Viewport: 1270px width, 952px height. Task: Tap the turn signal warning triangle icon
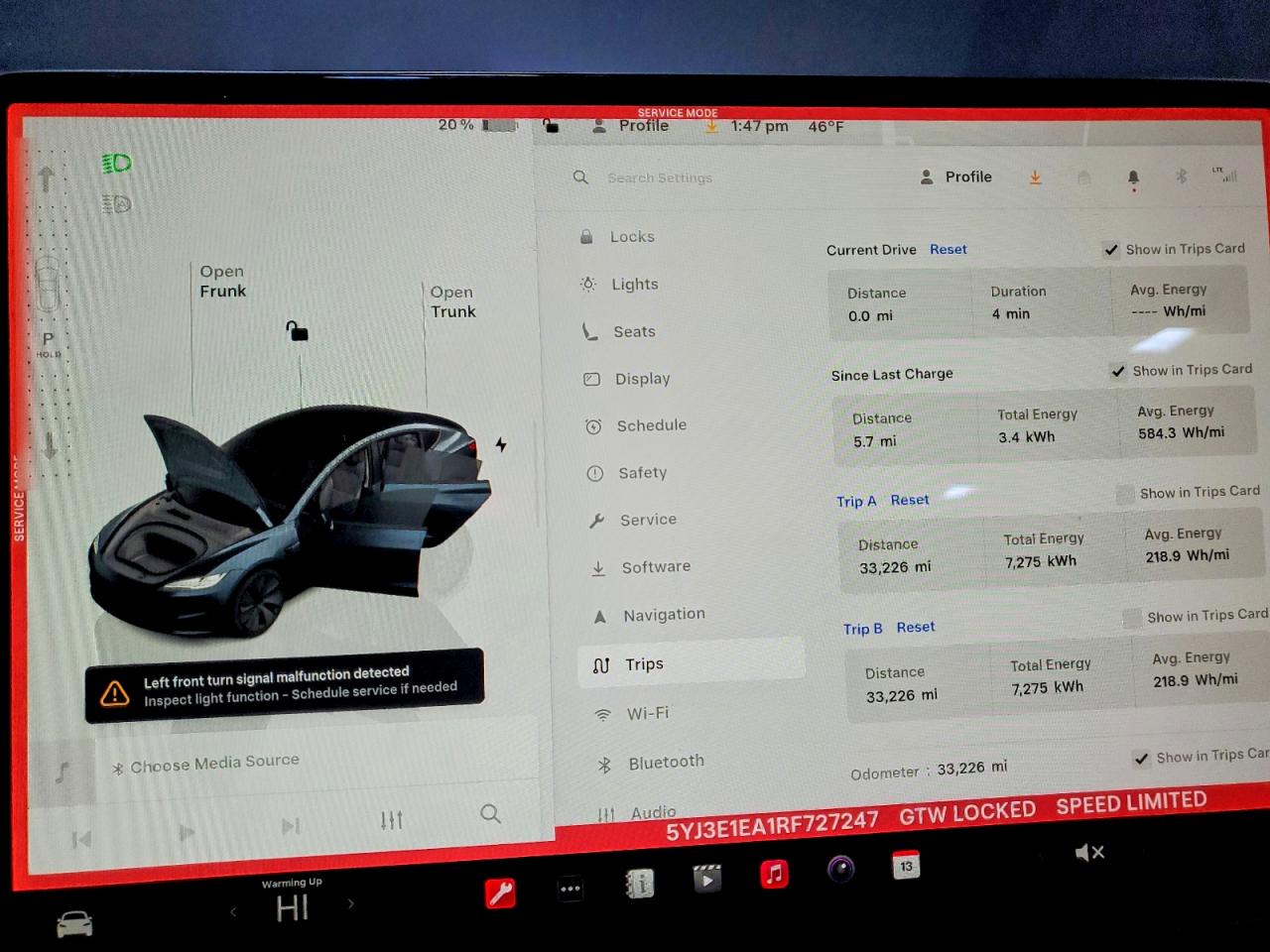(x=115, y=693)
